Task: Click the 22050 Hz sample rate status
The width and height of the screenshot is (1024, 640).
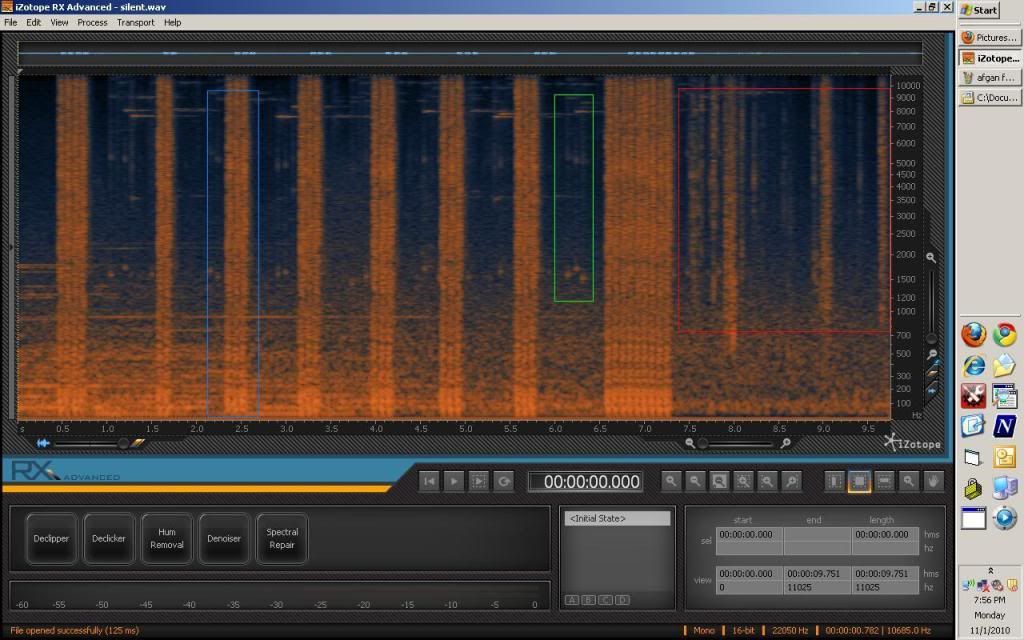Action: coord(790,631)
